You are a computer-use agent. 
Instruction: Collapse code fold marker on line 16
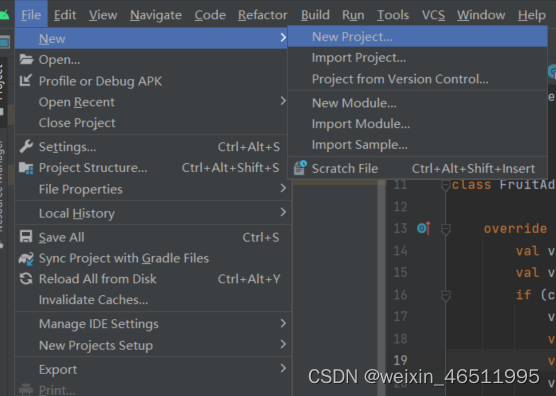(445, 295)
